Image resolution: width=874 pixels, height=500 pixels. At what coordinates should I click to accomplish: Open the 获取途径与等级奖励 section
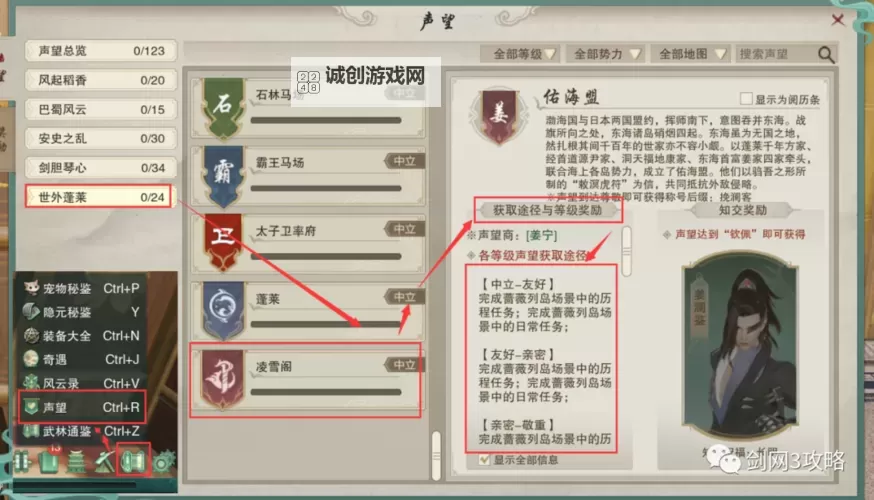[x=547, y=210]
